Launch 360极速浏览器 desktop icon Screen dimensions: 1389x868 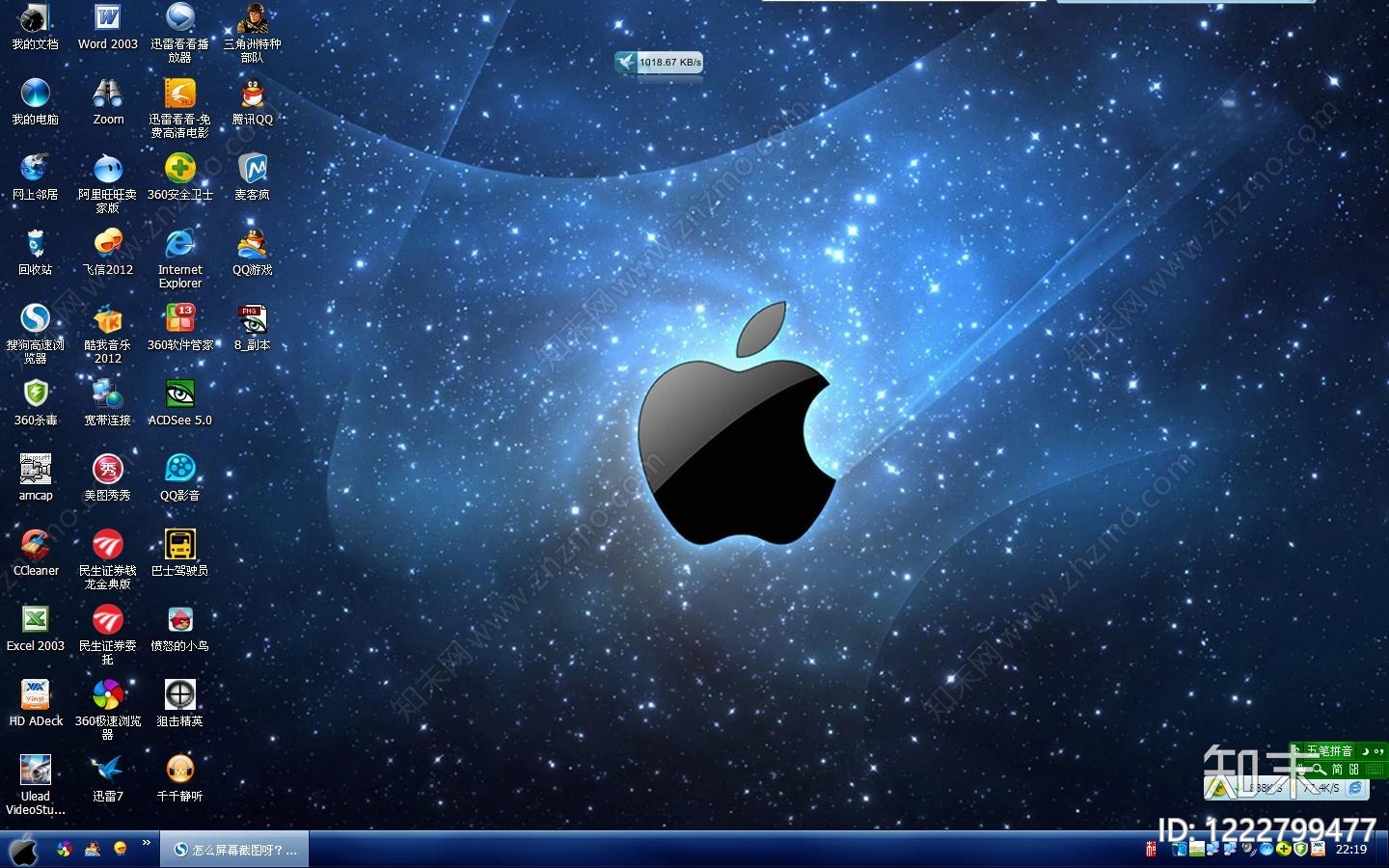(108, 710)
